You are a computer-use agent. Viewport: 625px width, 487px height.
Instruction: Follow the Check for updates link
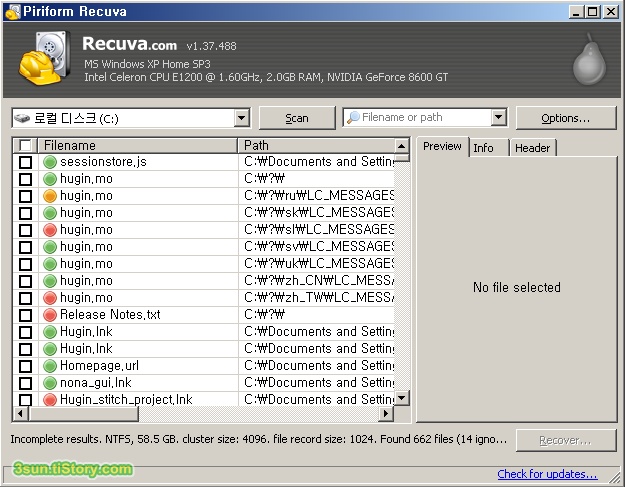pos(547,474)
